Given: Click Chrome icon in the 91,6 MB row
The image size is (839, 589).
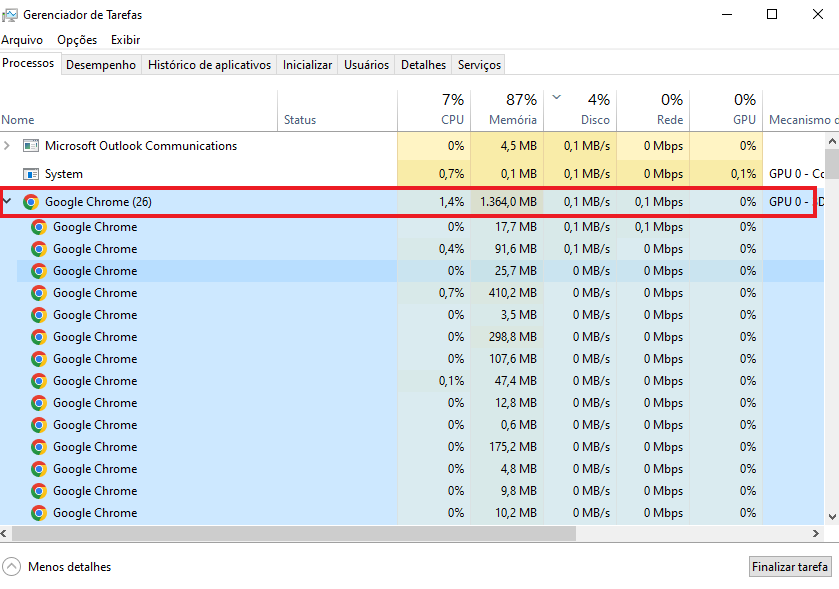Looking at the screenshot, I should pyautogui.click(x=39, y=249).
